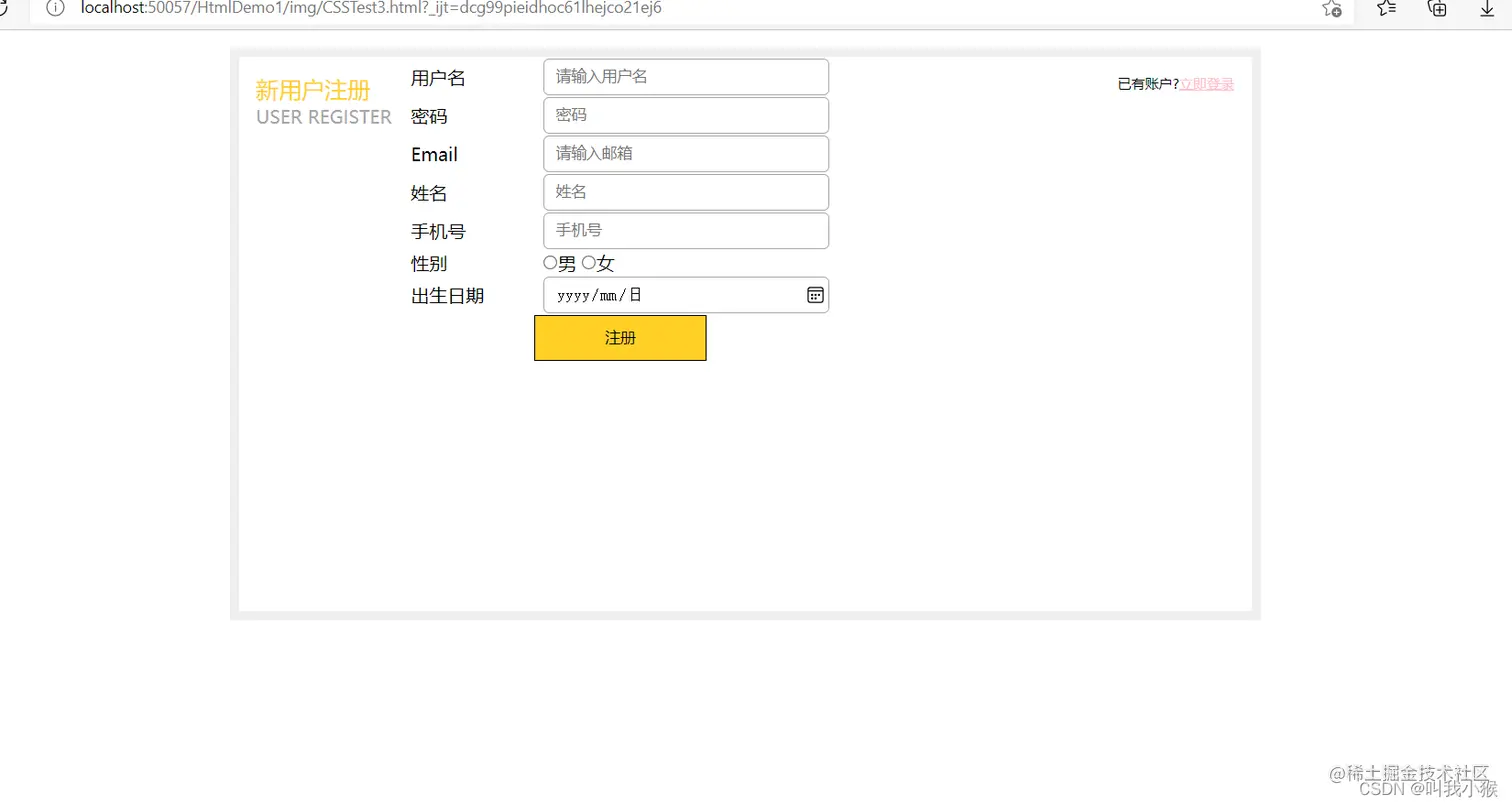Add page to favorites star icon

coord(1332,8)
